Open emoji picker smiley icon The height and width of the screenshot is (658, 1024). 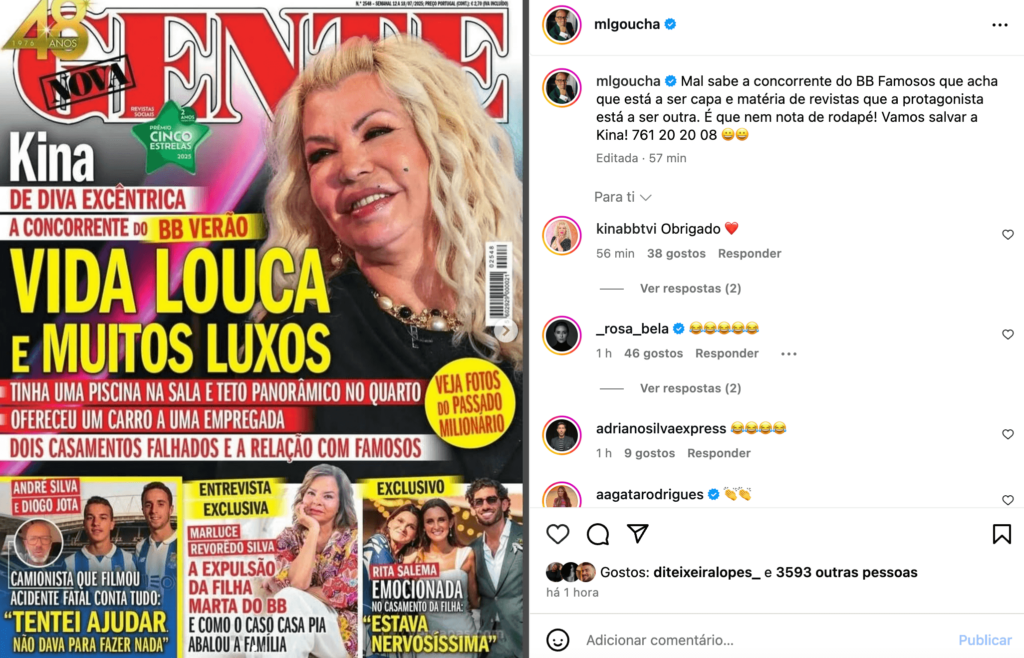558,640
